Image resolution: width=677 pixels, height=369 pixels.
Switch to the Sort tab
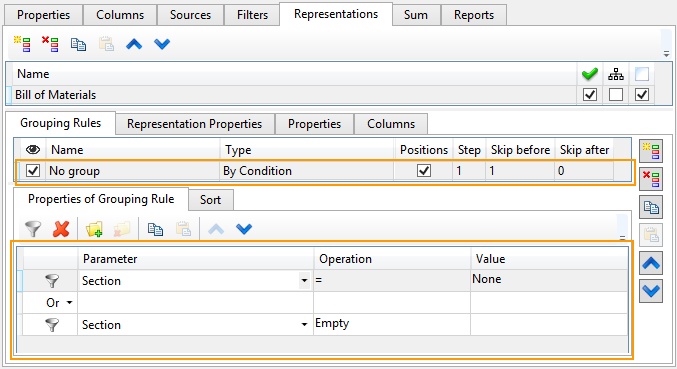click(210, 200)
